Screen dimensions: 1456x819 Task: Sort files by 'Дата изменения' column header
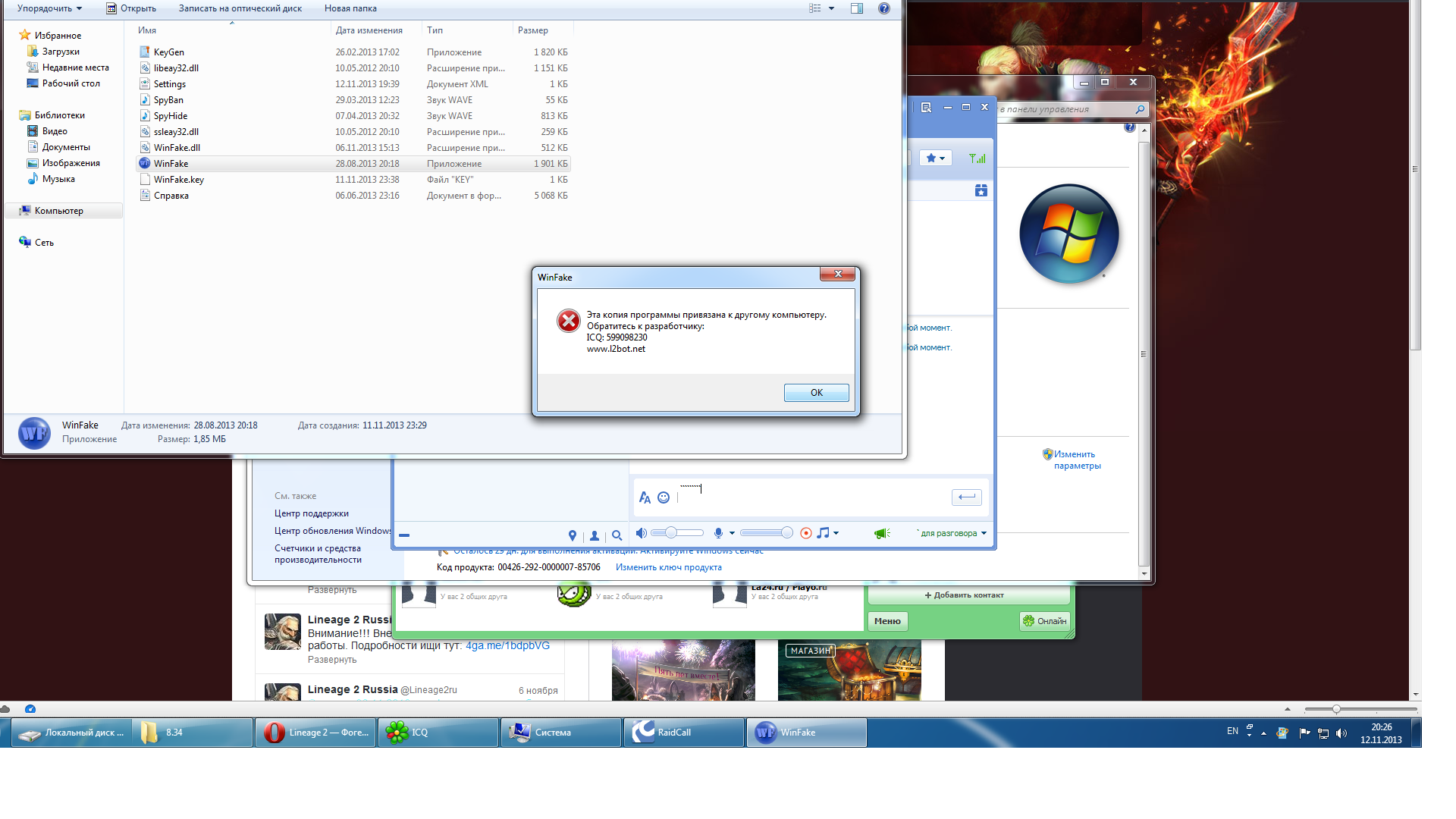coord(376,30)
